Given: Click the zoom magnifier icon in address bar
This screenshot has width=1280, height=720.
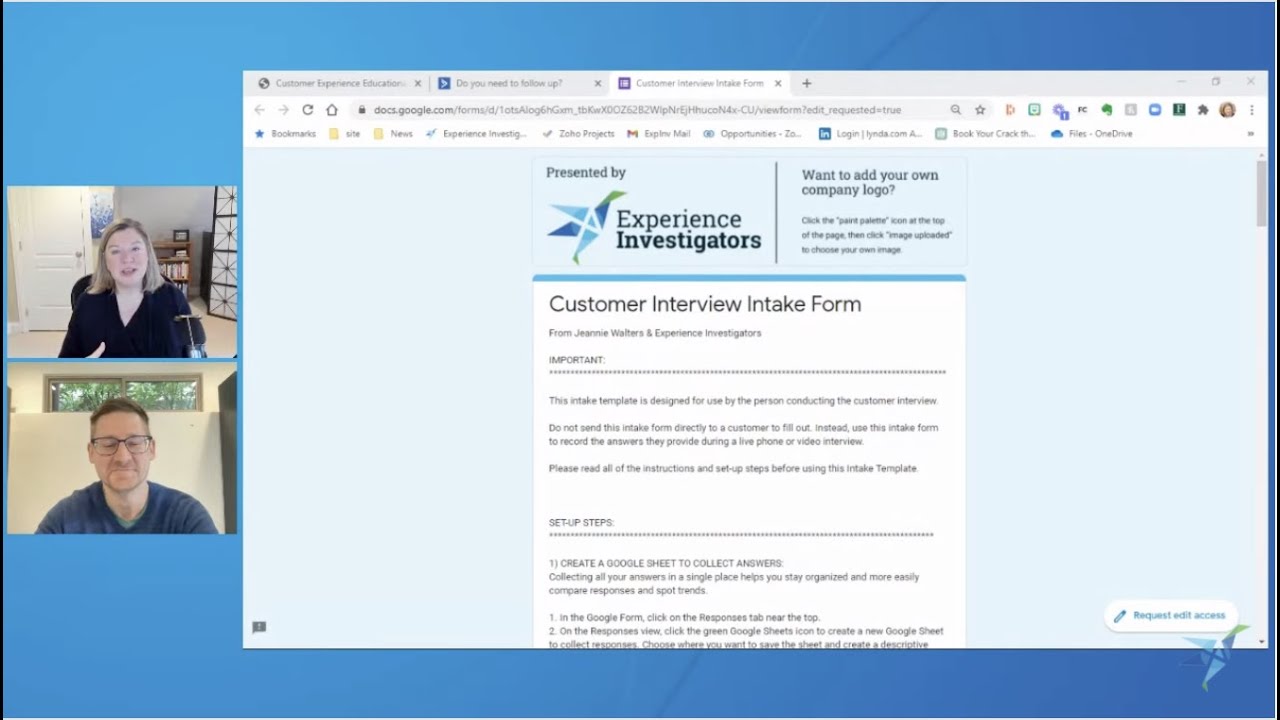Looking at the screenshot, I should pyautogui.click(x=956, y=110).
